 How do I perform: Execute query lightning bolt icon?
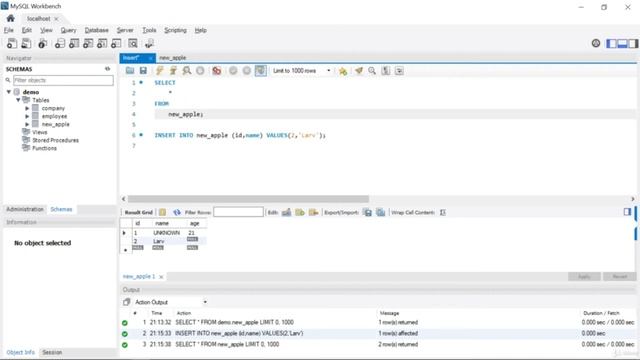[x=160, y=71]
